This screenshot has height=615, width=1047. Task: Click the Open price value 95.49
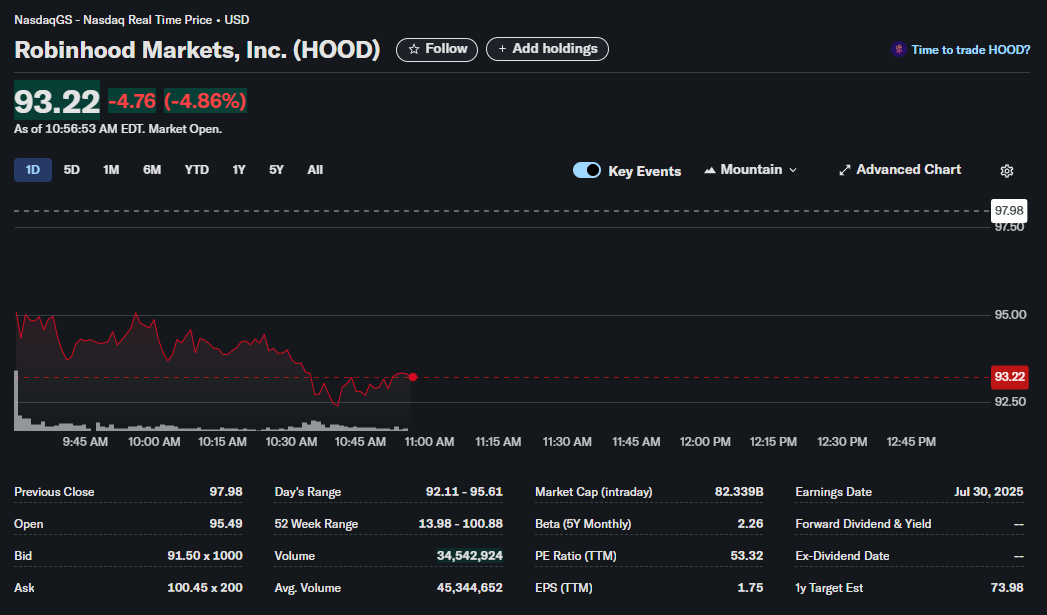pyautogui.click(x=226, y=524)
